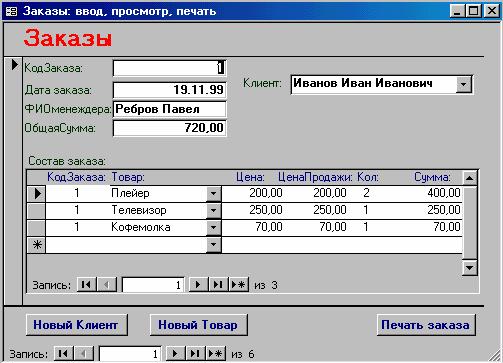Click the Новый Клиент button
Screen dimensions: 503x363
tap(76, 325)
